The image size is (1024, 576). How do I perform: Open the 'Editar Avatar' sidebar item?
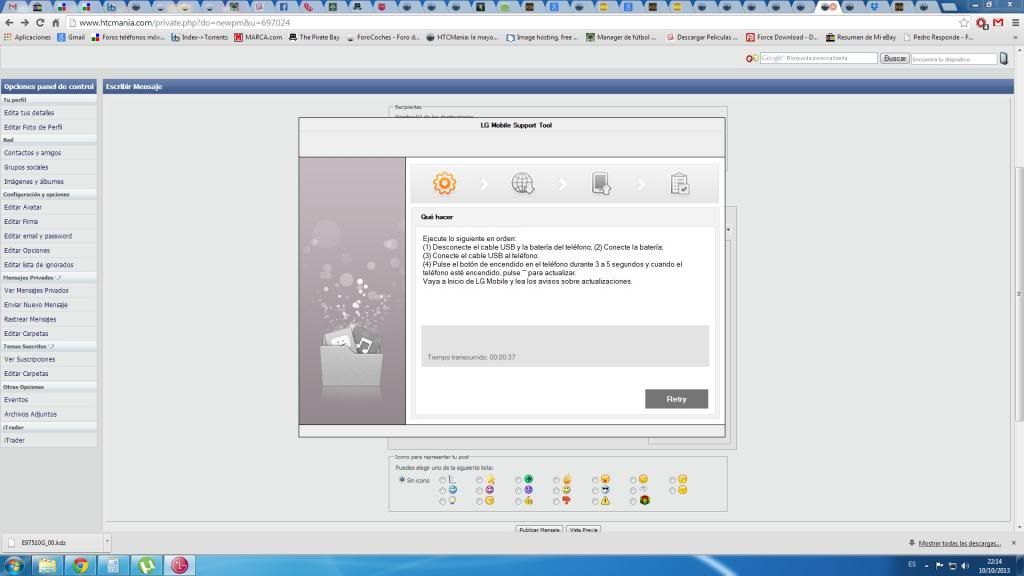click(23, 207)
